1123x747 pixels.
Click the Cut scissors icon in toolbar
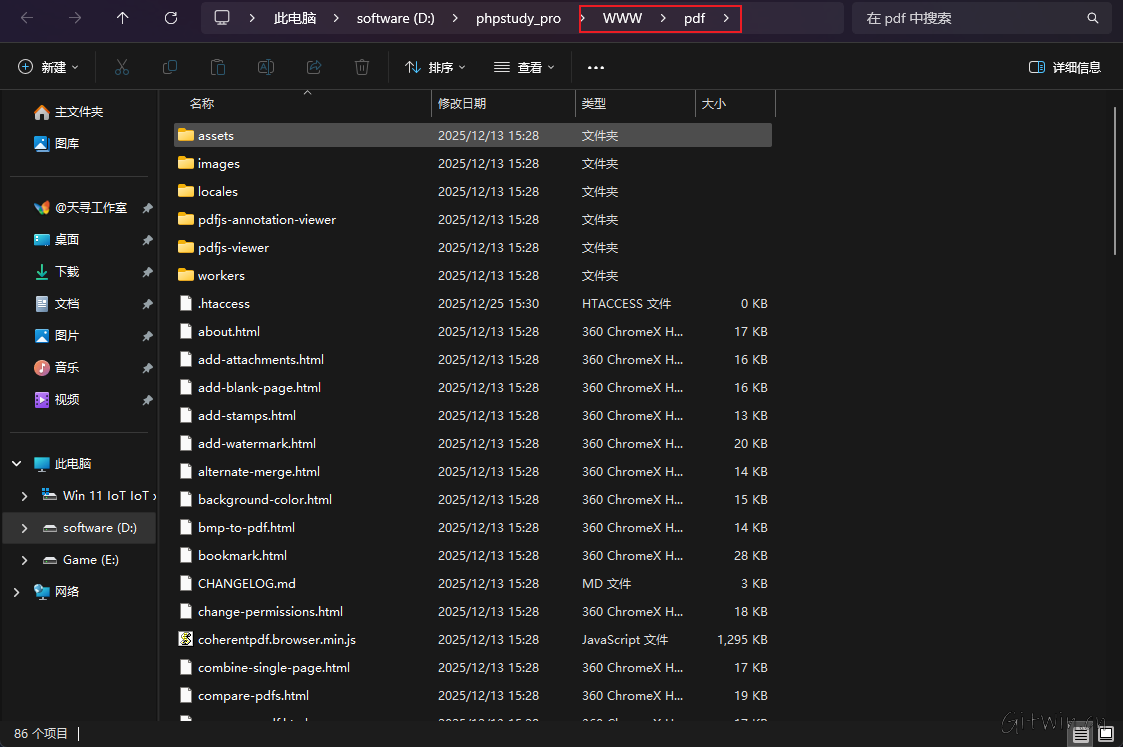[122, 67]
